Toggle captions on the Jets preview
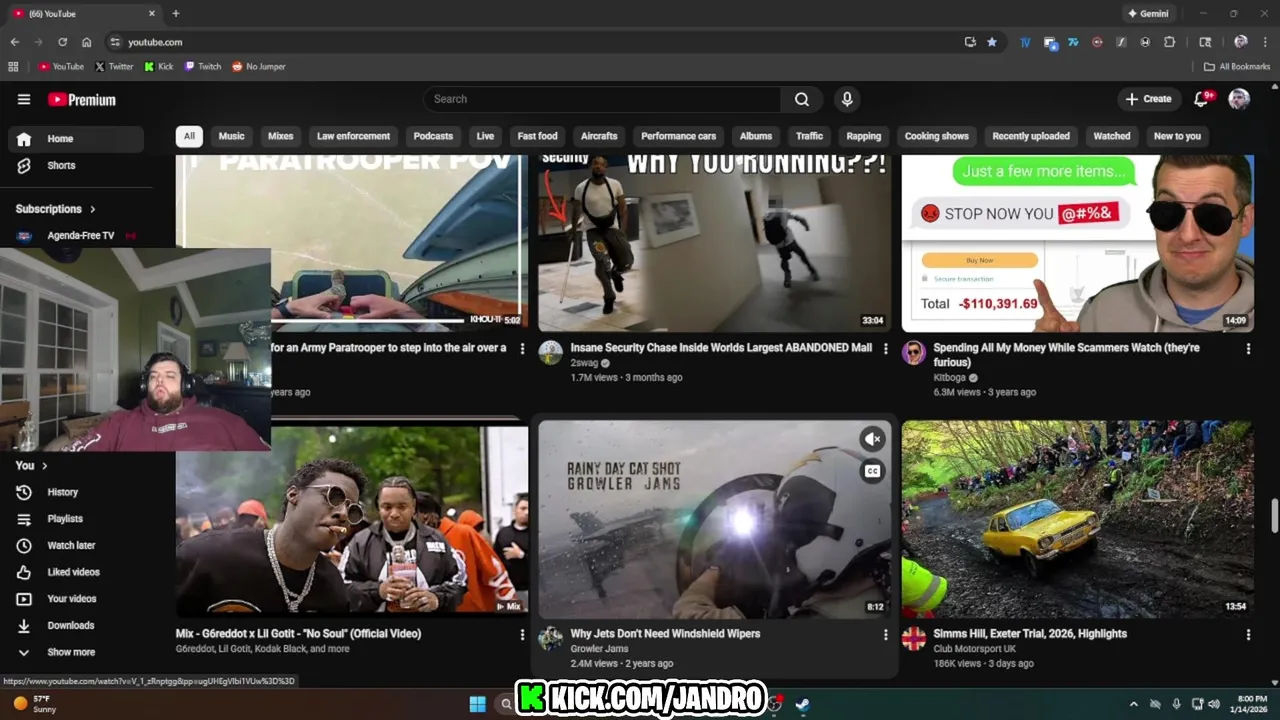 click(x=872, y=472)
